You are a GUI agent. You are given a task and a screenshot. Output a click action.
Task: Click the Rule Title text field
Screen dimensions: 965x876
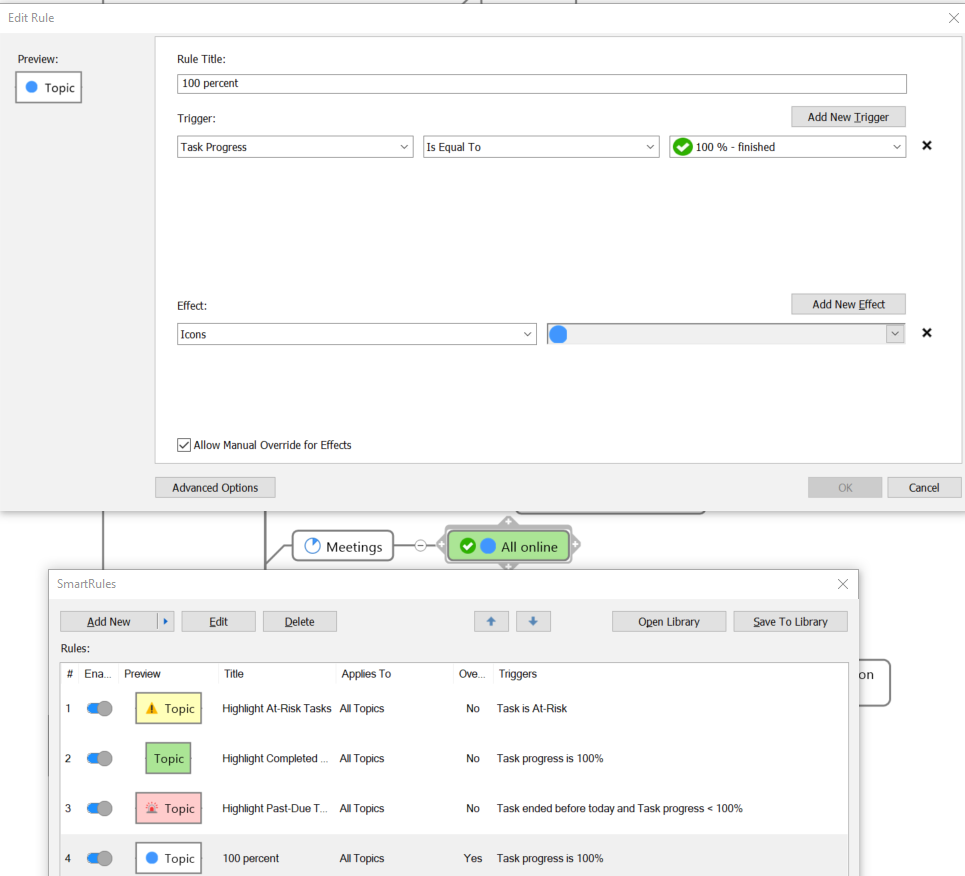[x=541, y=84]
